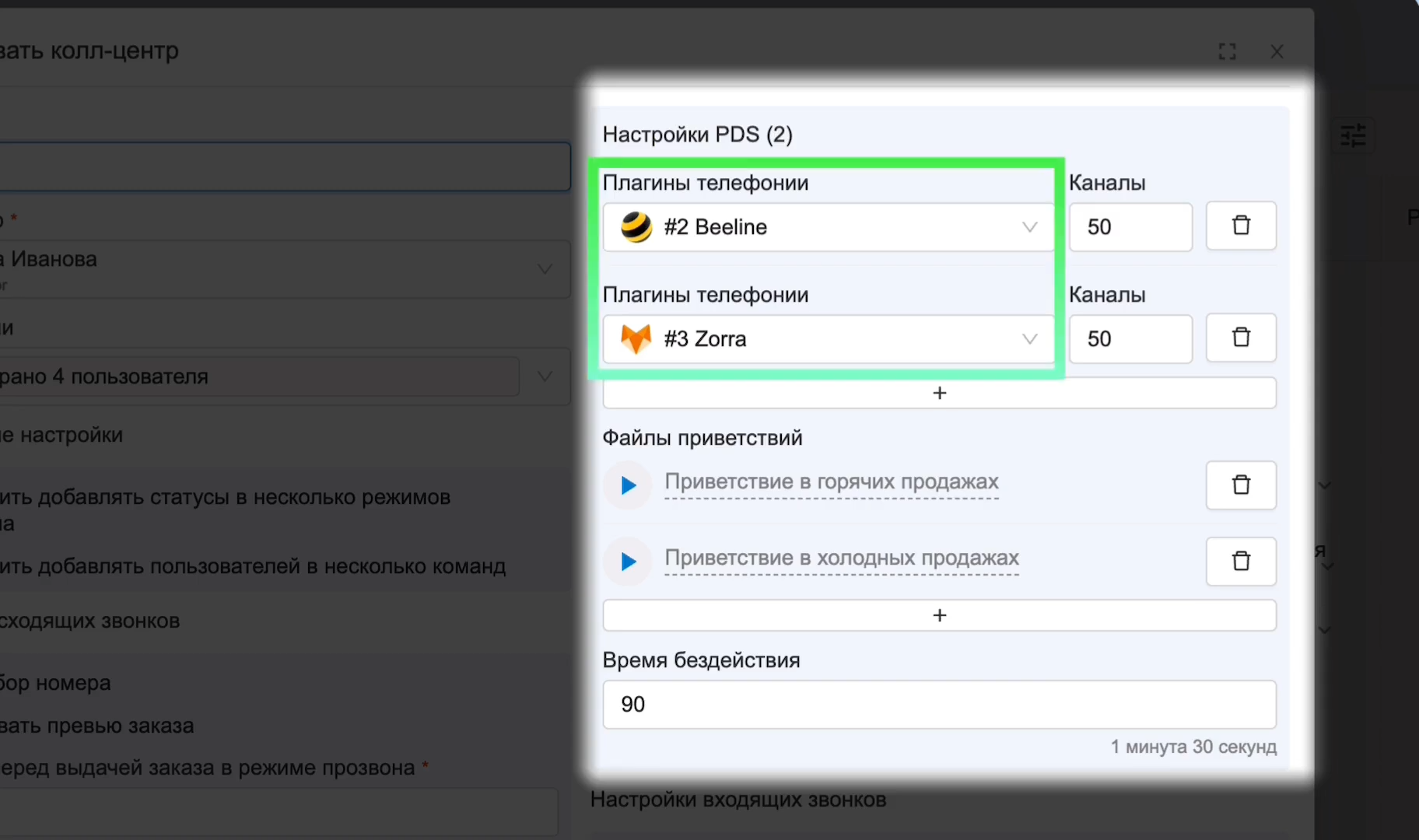Screen dimensions: 1419x840
Task: Remove the hot sales greeting file
Action: (1241, 485)
